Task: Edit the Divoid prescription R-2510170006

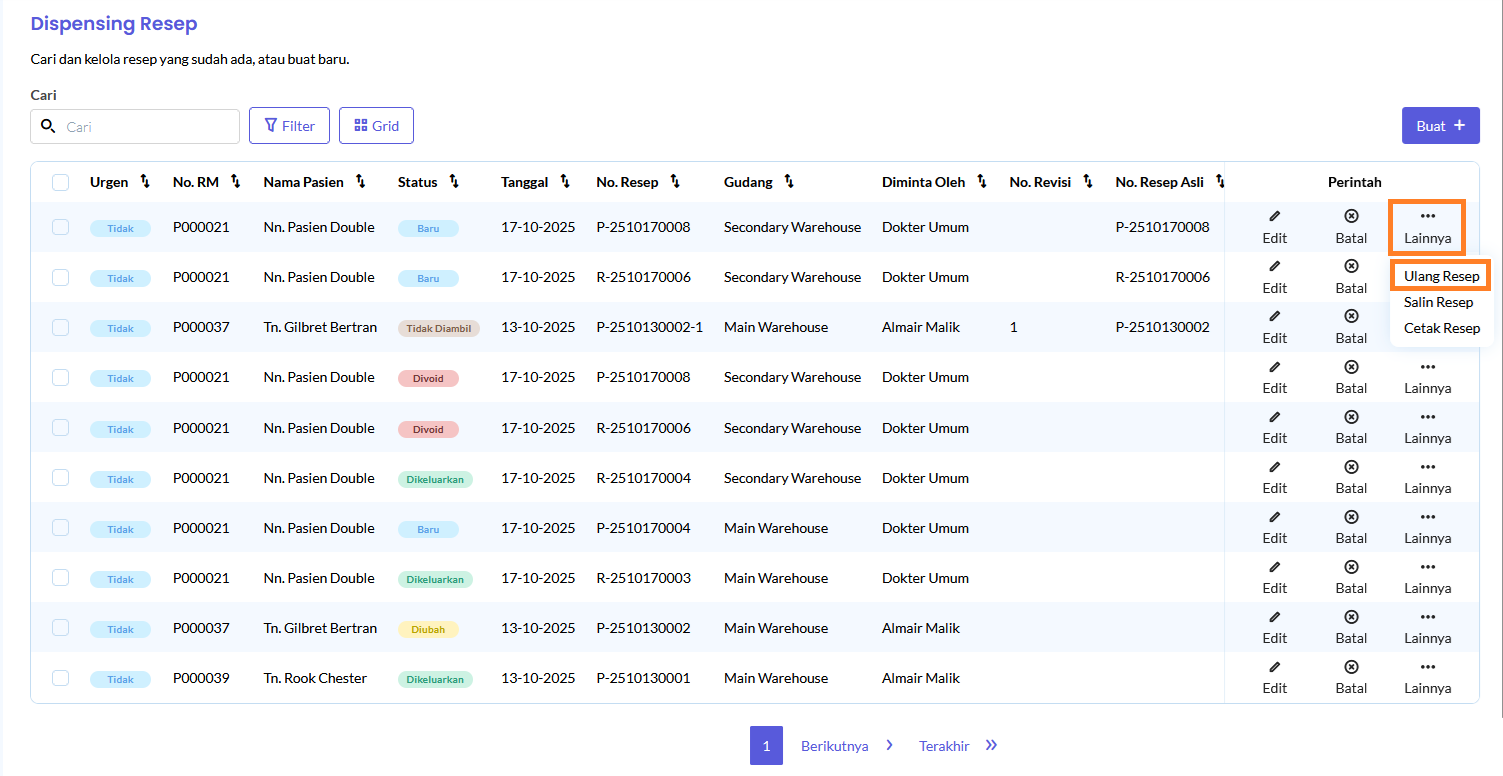Action: [1274, 427]
